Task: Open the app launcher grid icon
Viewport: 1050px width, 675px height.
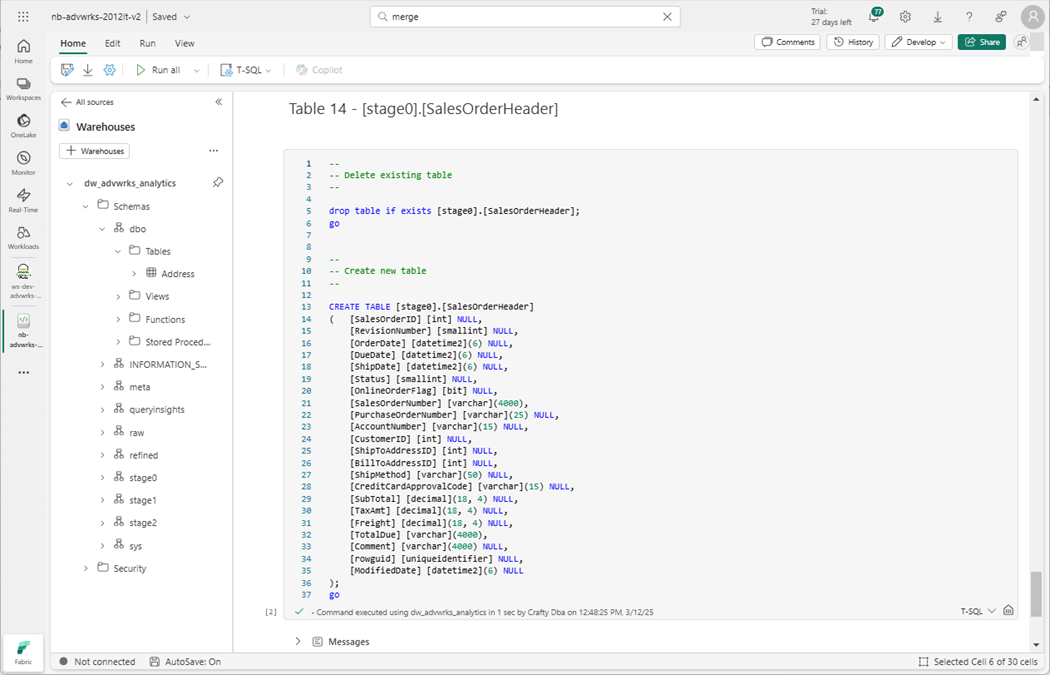Action: [x=23, y=17]
